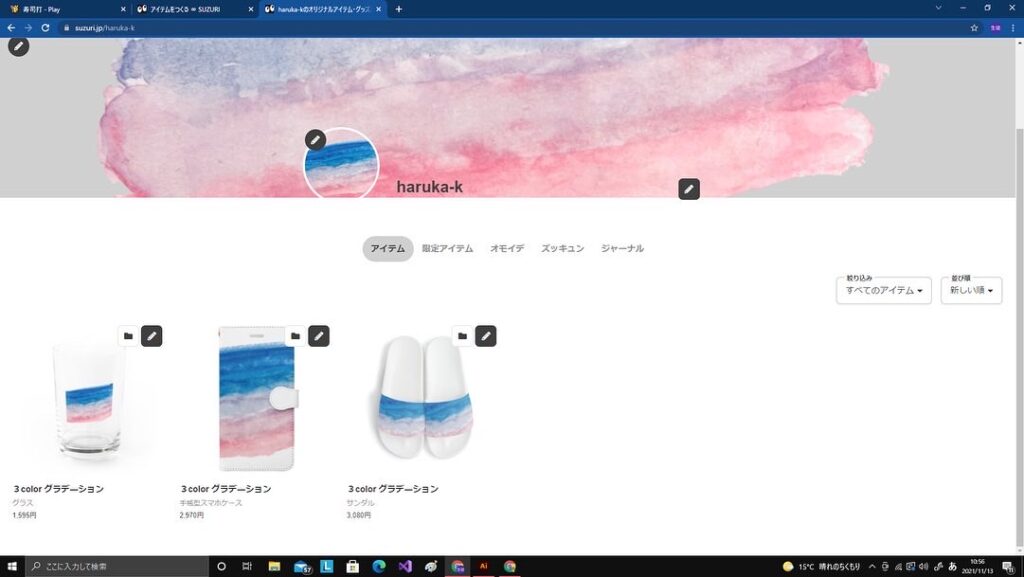Edit the 手帳型スマホケース item via pencil icon
The image size is (1024, 577).
click(x=318, y=336)
